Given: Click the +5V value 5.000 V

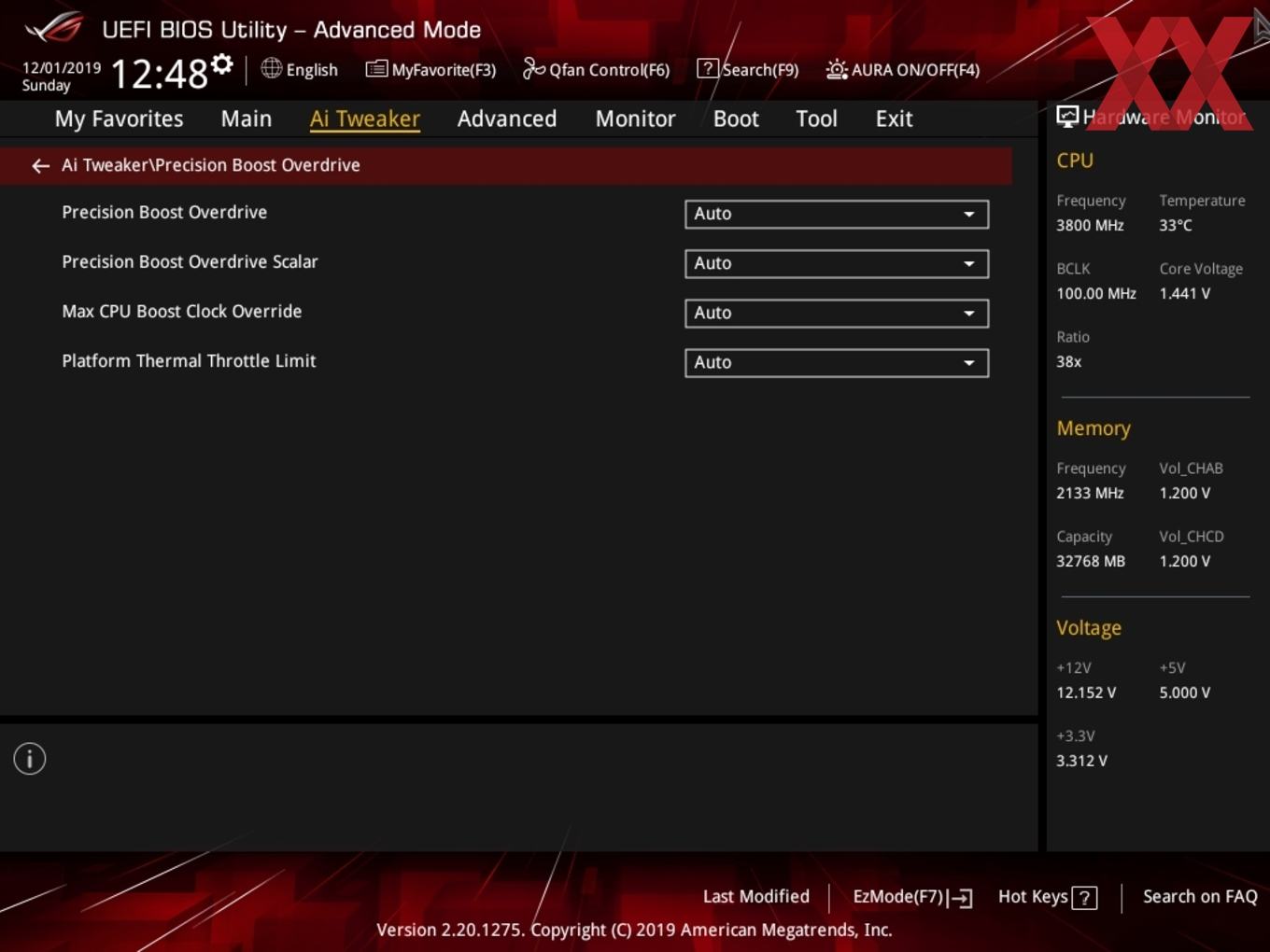Looking at the screenshot, I should 1184,693.
